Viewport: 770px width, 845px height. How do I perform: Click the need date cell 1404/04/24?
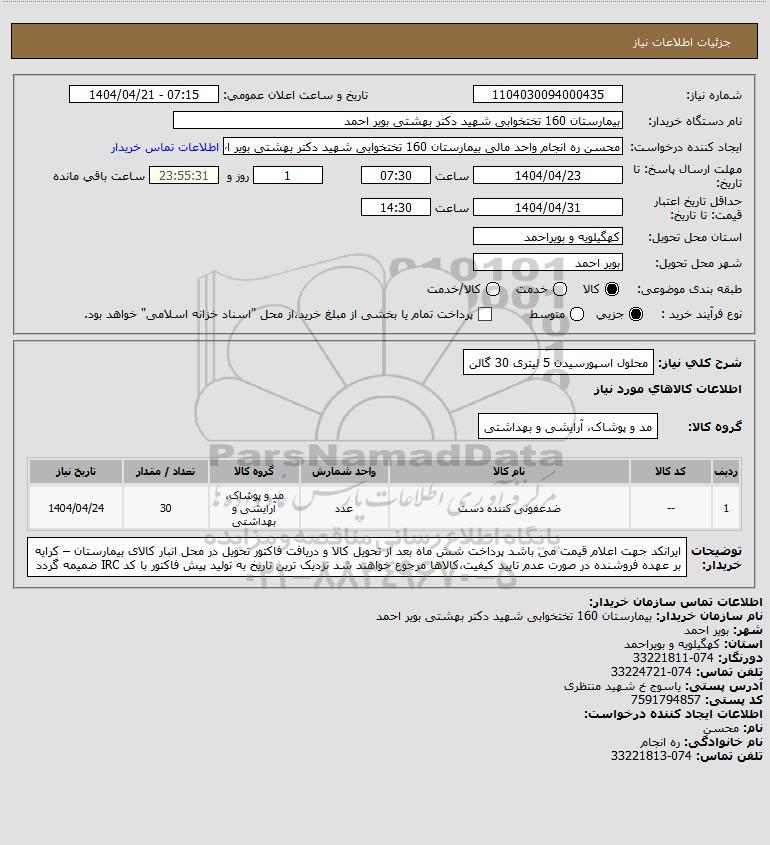click(76, 508)
